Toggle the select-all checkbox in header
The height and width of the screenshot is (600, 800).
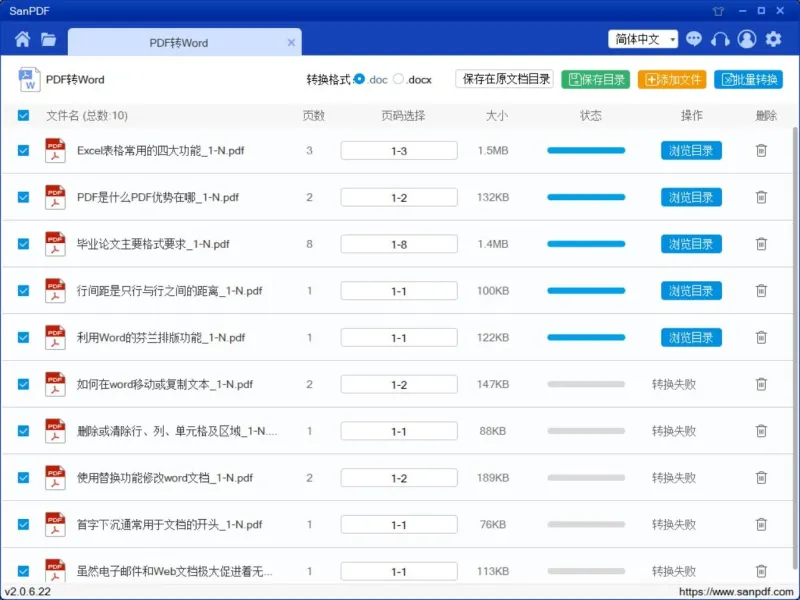[23, 115]
